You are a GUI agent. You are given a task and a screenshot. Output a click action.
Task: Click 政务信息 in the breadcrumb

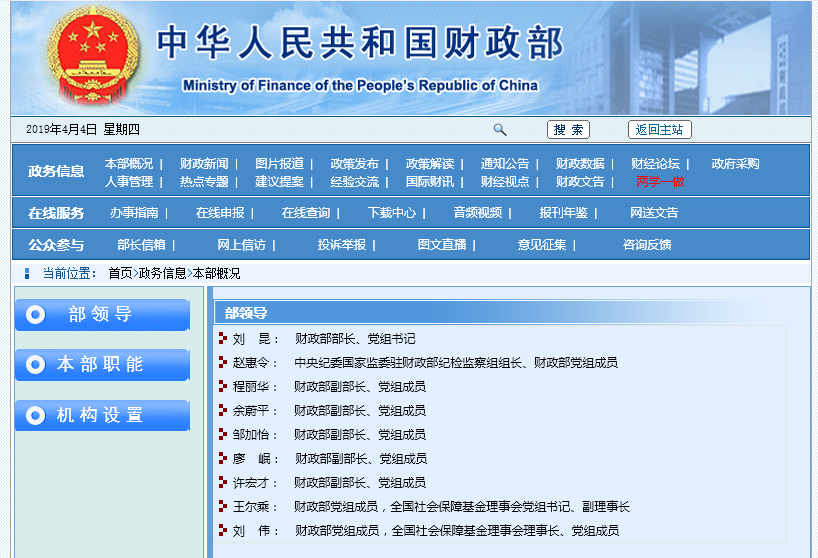(x=162, y=273)
